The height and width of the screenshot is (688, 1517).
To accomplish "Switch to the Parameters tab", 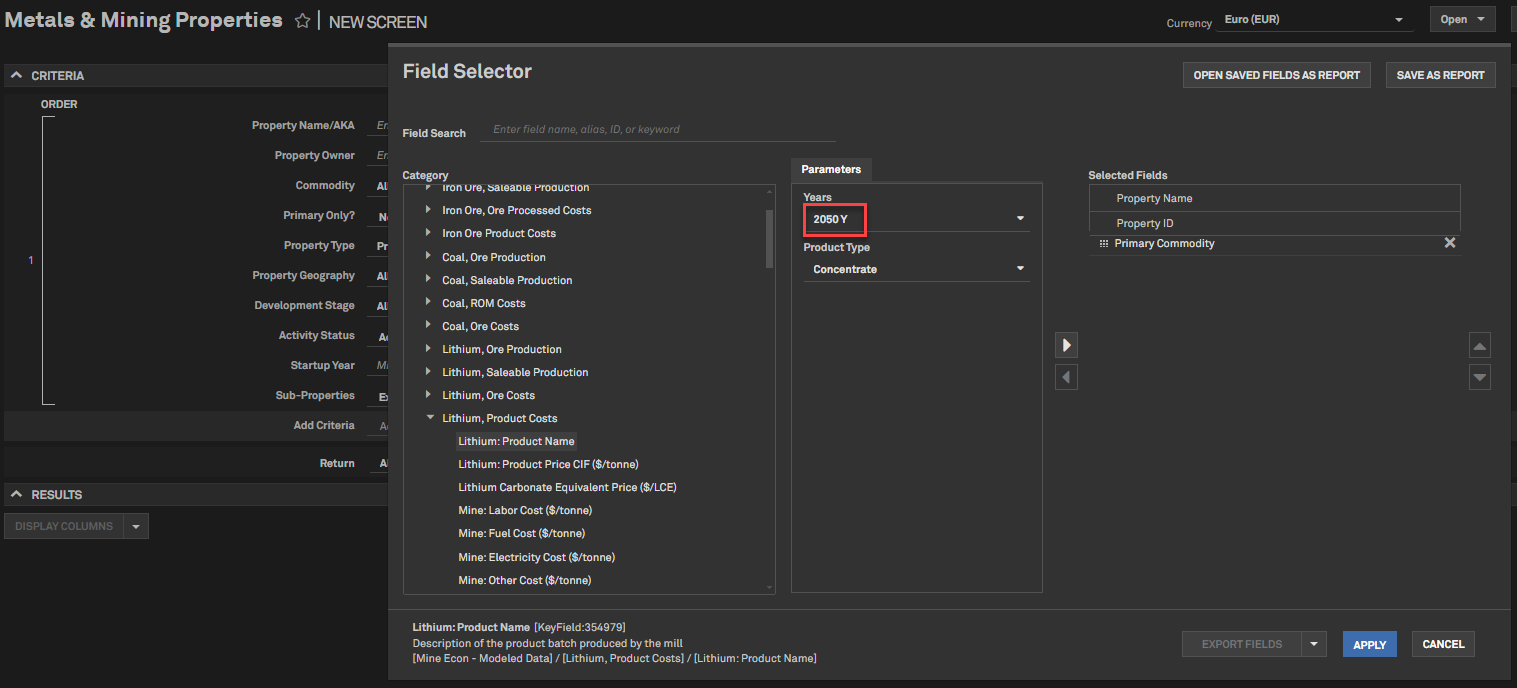I will pos(831,170).
